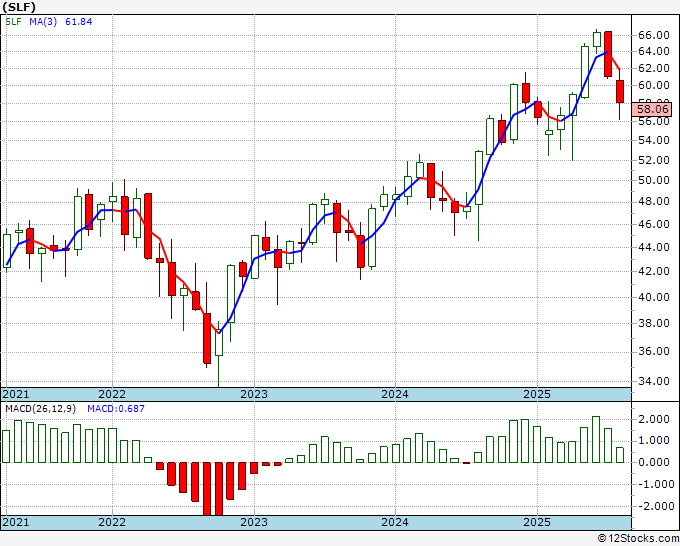
Task: Click the 50.00 price axis label
Action: 654,180
